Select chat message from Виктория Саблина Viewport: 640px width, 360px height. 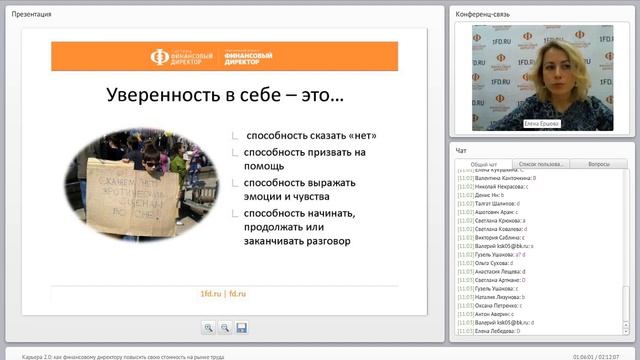tap(491, 238)
